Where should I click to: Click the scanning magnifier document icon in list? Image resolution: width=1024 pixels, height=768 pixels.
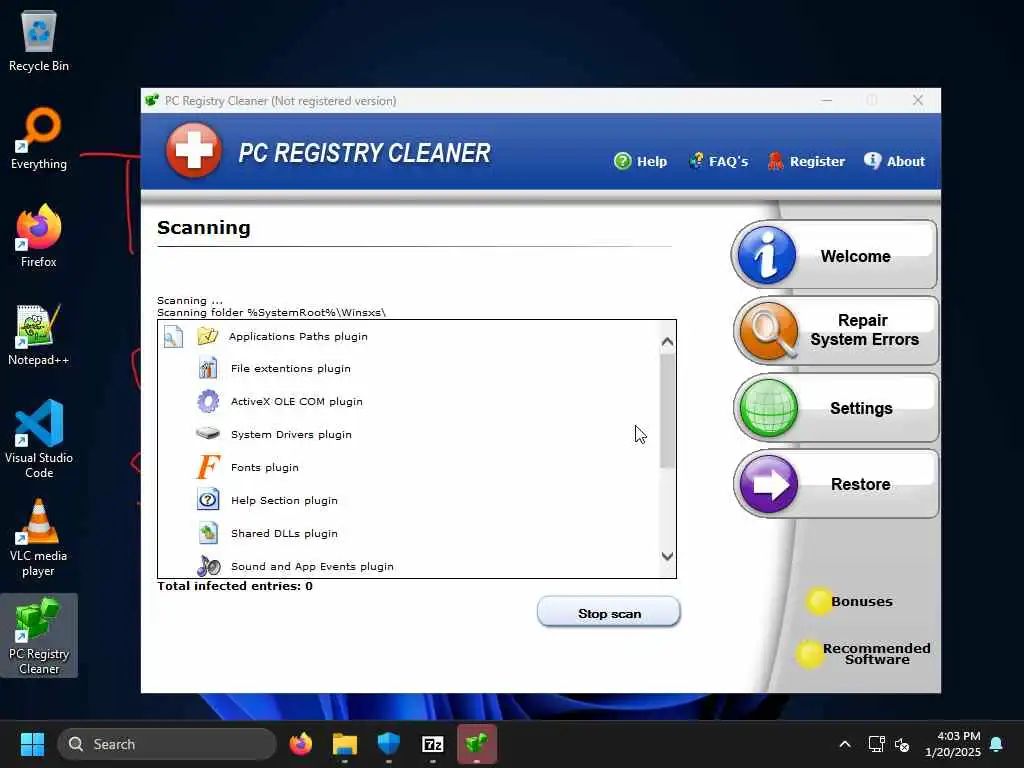coord(173,337)
